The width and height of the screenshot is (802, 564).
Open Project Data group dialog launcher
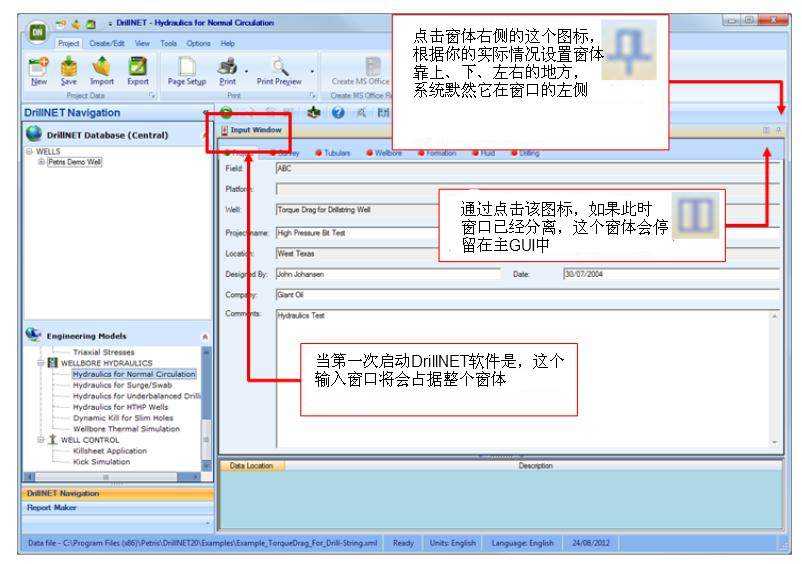coord(152,96)
